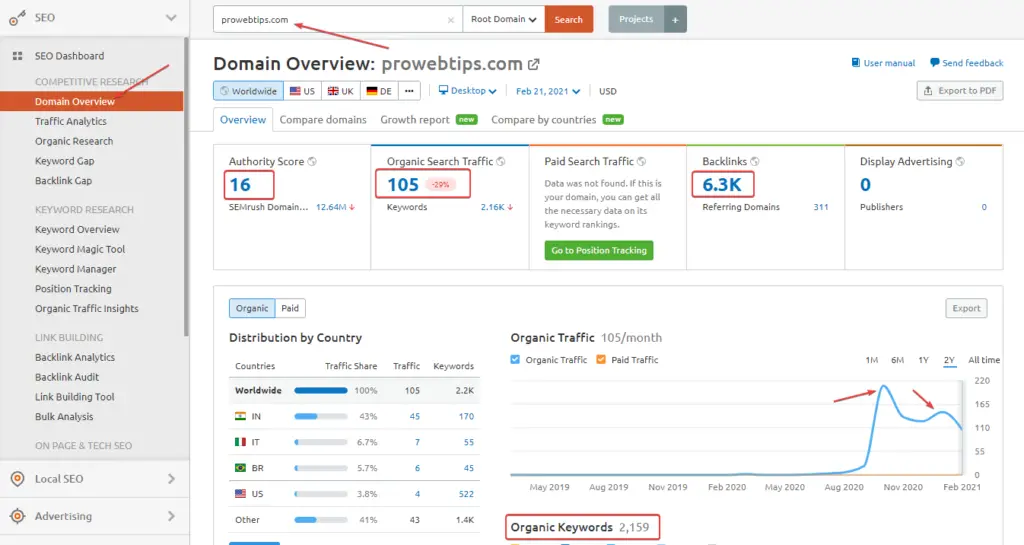Click the SEO key icon in sidebar
Screen dimensions: 1024x545
pos(17,18)
